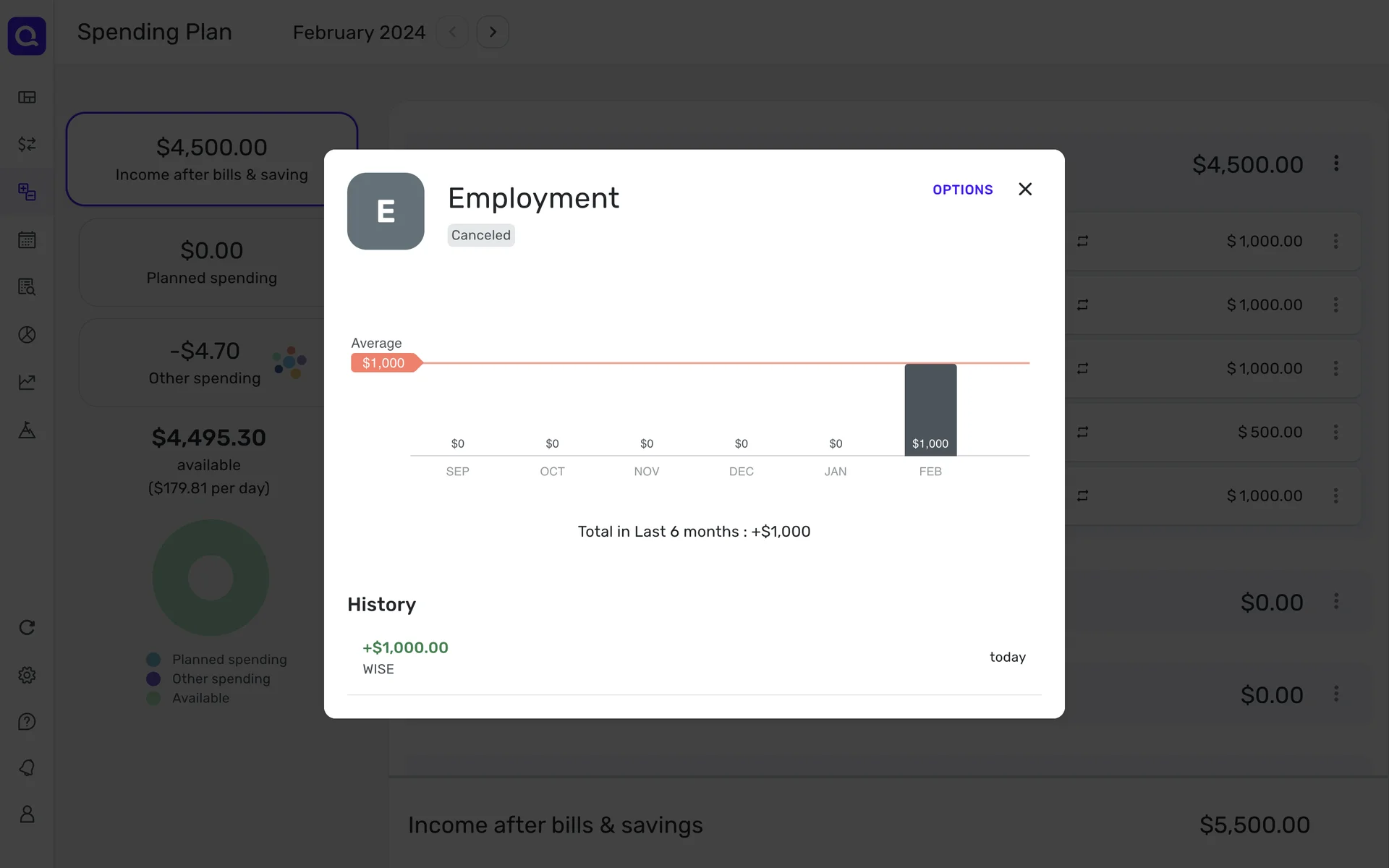Open the user profile icon
This screenshot has width=1389, height=868.
(27, 814)
